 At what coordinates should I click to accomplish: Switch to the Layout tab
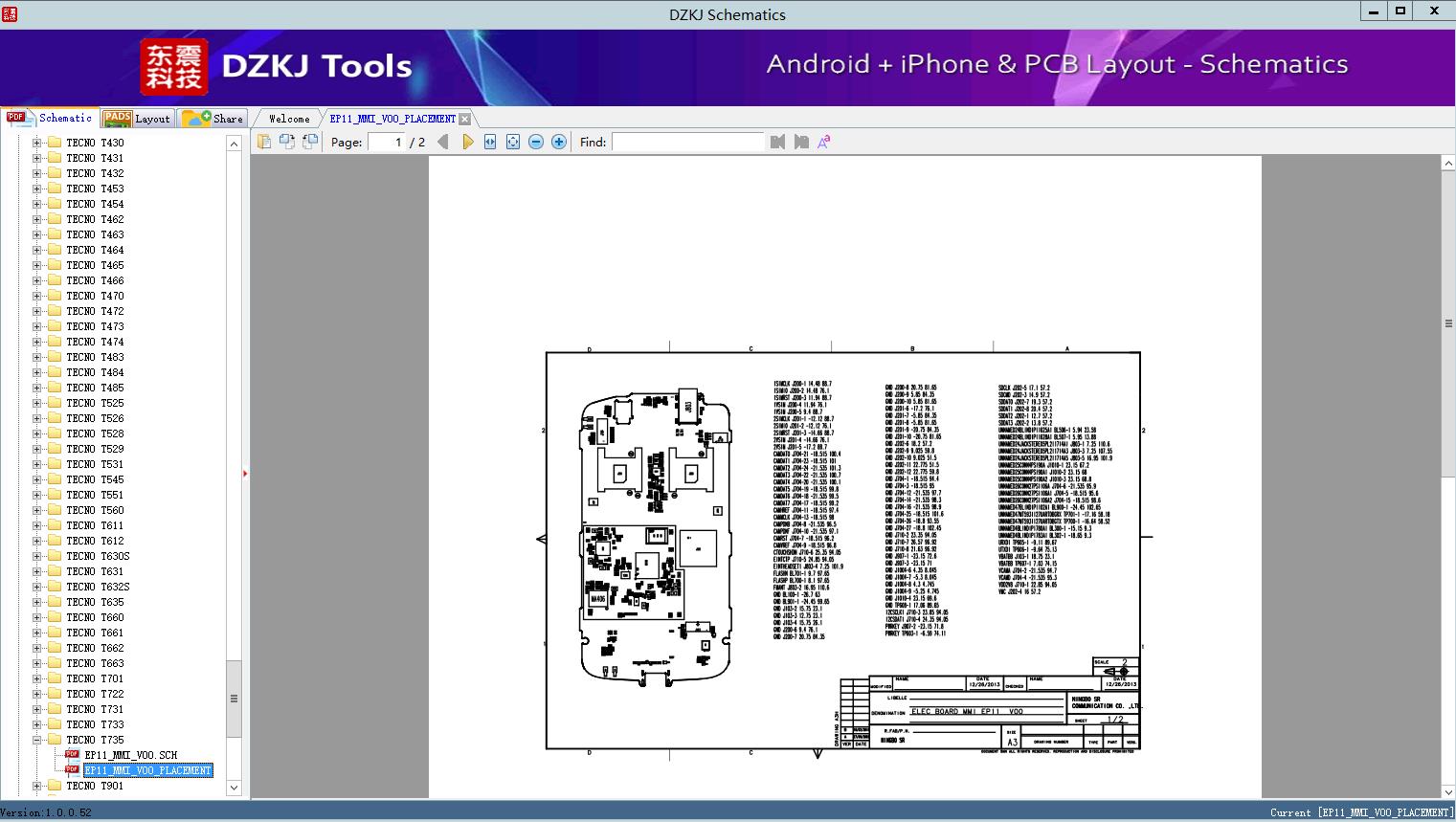[x=137, y=119]
